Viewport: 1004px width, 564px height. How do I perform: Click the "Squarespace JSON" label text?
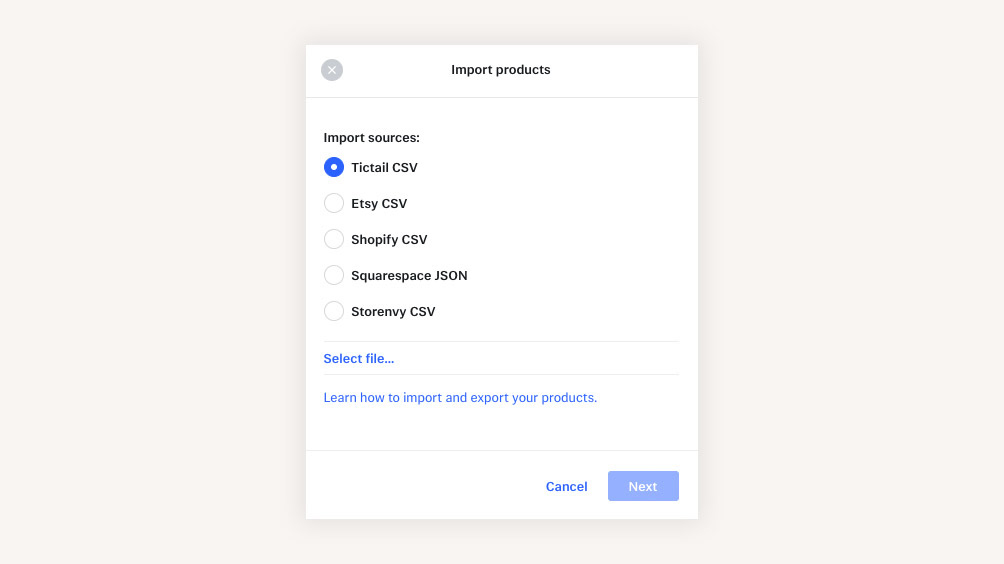point(409,275)
